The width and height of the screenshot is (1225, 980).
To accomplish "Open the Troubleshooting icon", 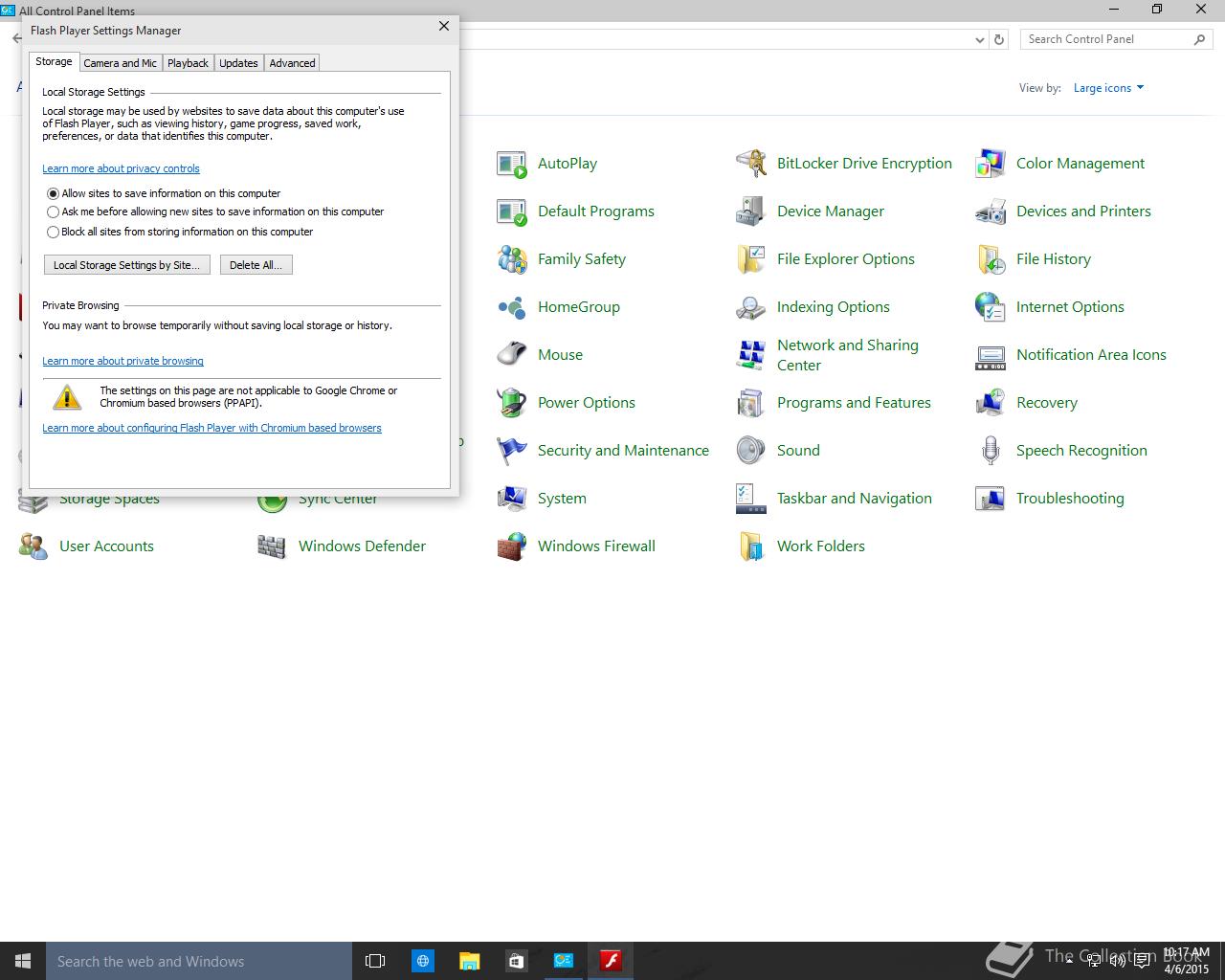I will pyautogui.click(x=991, y=499).
